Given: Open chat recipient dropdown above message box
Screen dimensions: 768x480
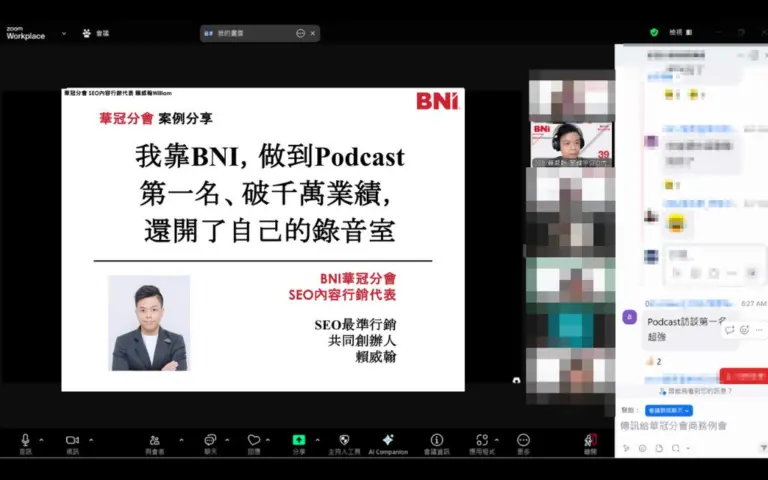Looking at the screenshot, I should point(668,410).
